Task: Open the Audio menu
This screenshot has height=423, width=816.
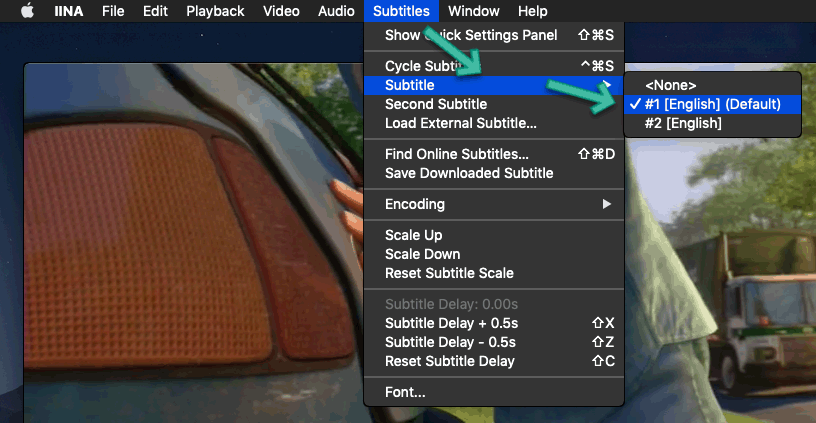Action: click(x=336, y=11)
